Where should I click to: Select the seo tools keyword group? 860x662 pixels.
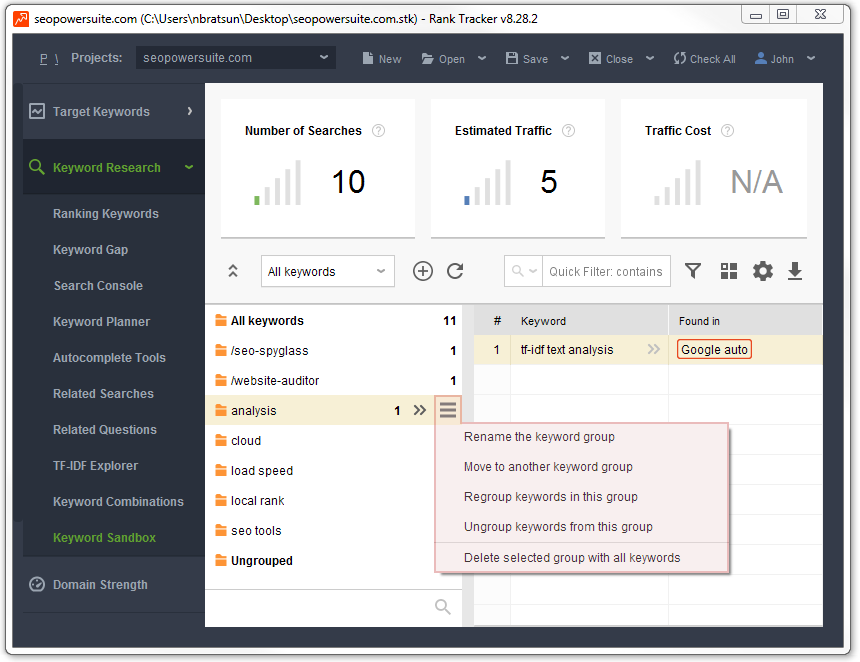(x=320, y=530)
